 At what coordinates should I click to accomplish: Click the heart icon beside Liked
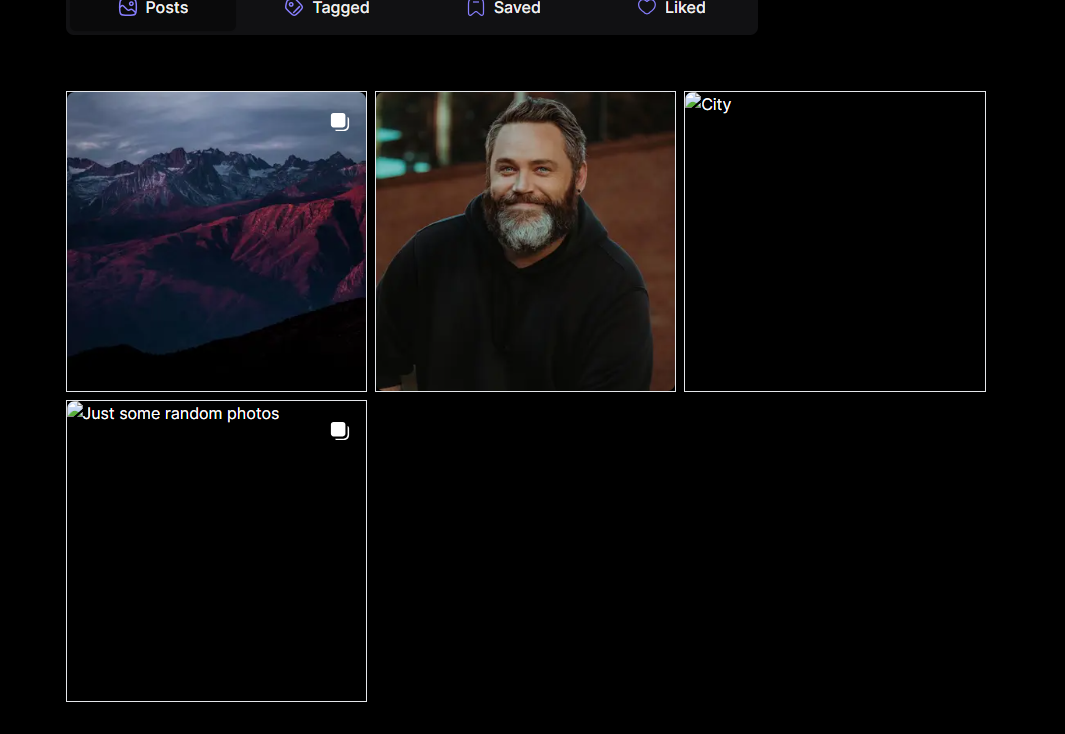647,7
